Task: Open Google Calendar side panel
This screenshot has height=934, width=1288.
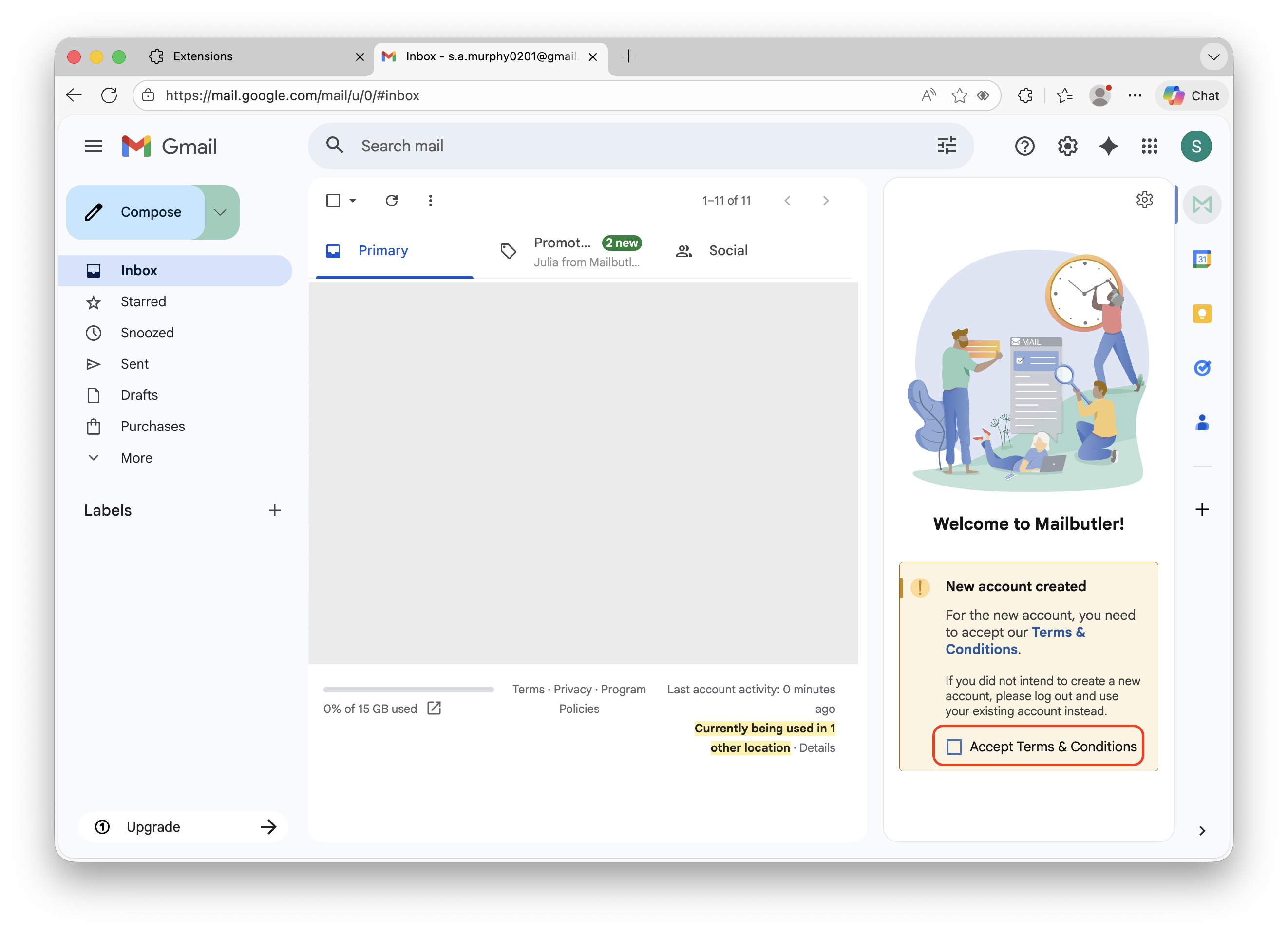Action: point(1202,259)
